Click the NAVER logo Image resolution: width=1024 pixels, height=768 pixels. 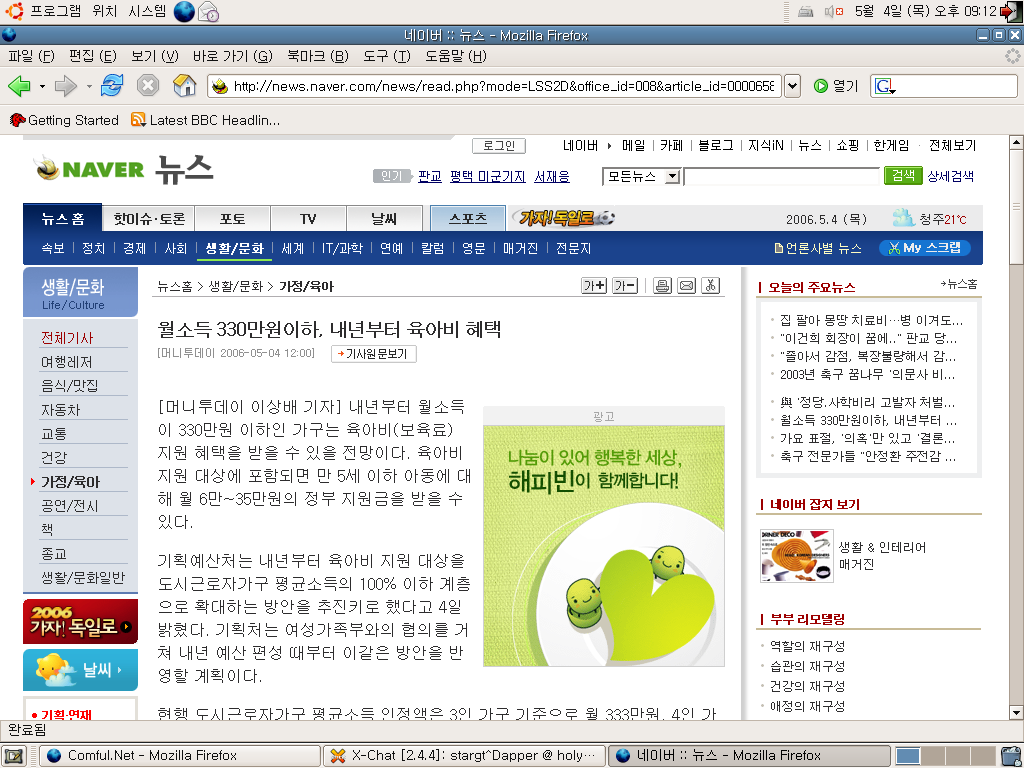click(90, 169)
